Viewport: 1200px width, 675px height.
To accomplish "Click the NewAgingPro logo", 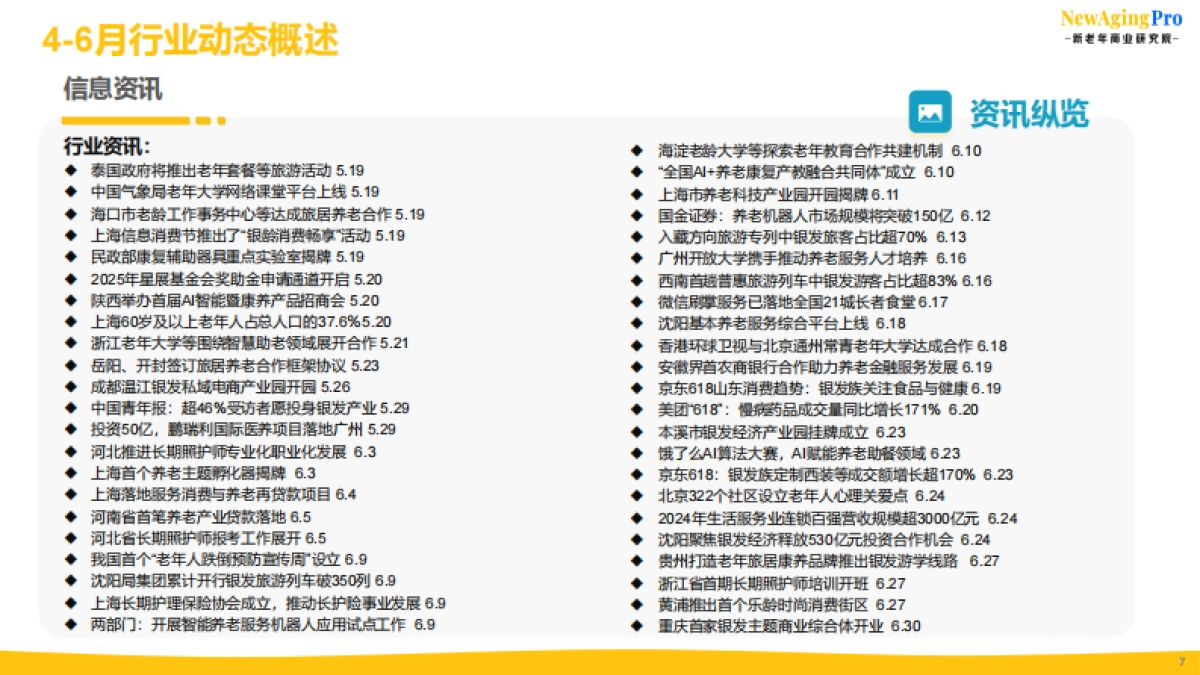I will [x=1120, y=25].
